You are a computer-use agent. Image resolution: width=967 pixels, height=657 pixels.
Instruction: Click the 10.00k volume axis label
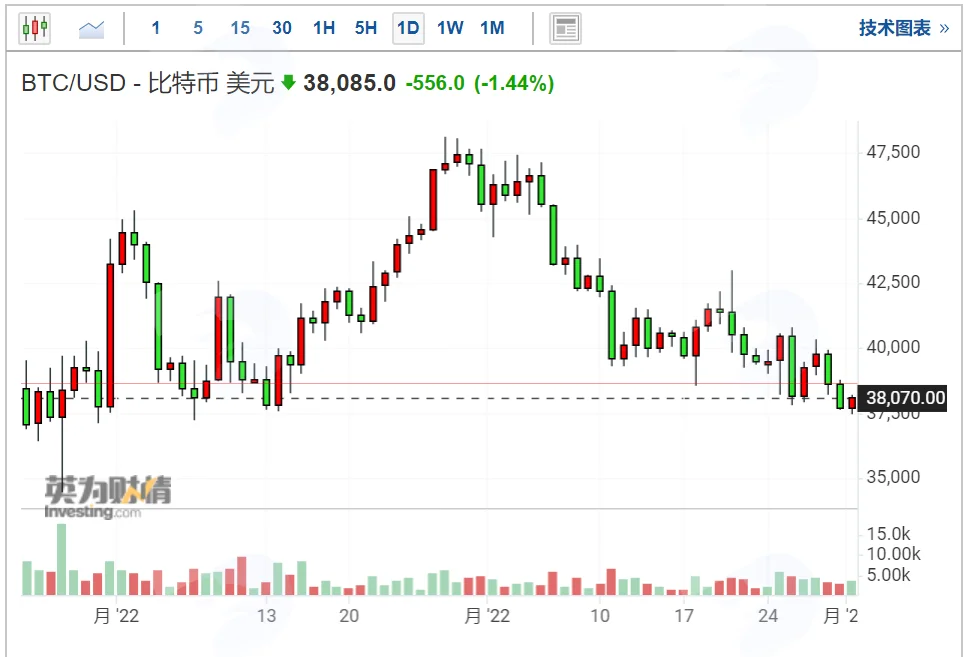pos(893,554)
